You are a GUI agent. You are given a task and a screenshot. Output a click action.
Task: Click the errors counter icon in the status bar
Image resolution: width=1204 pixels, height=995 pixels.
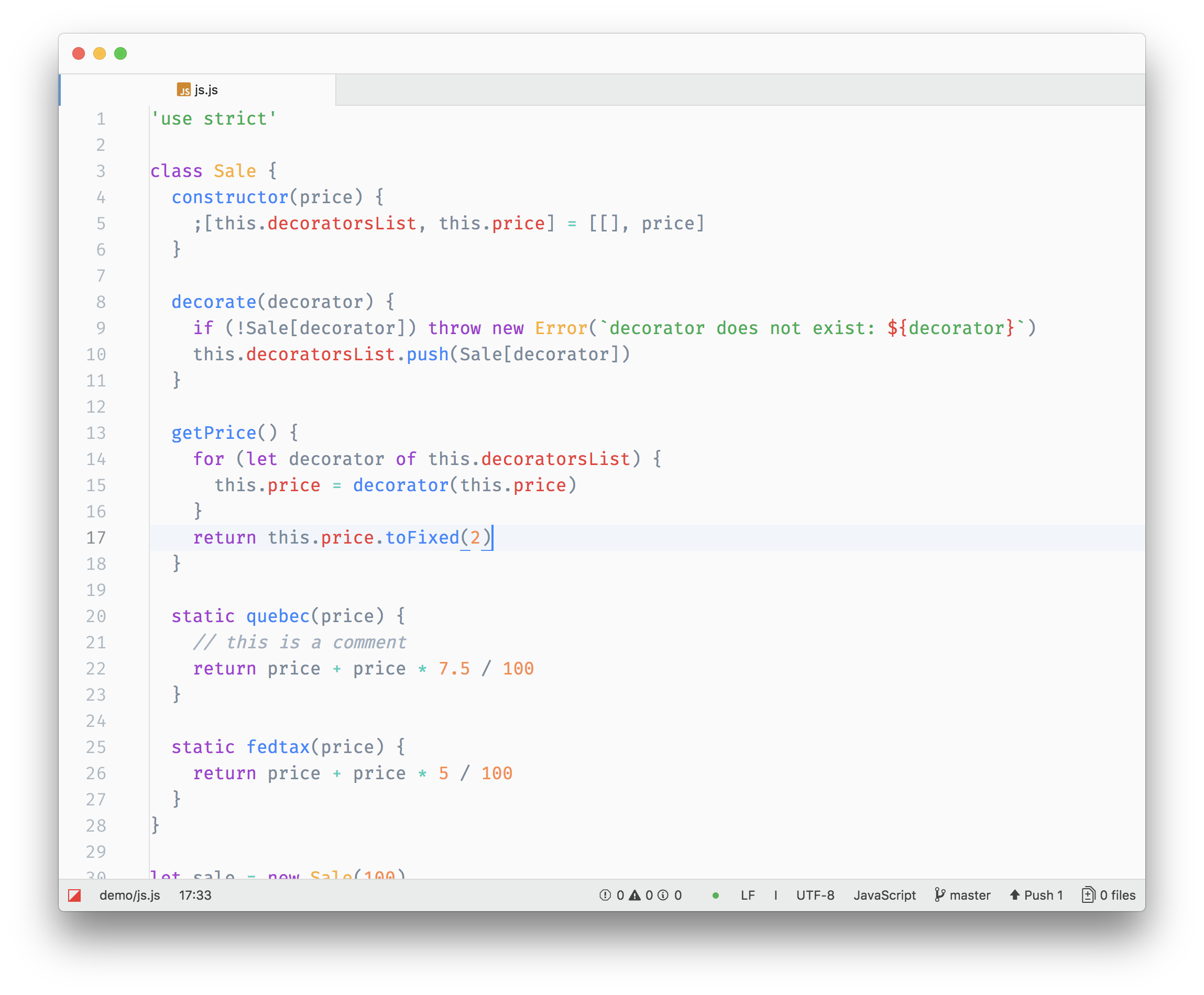pyautogui.click(x=605, y=895)
